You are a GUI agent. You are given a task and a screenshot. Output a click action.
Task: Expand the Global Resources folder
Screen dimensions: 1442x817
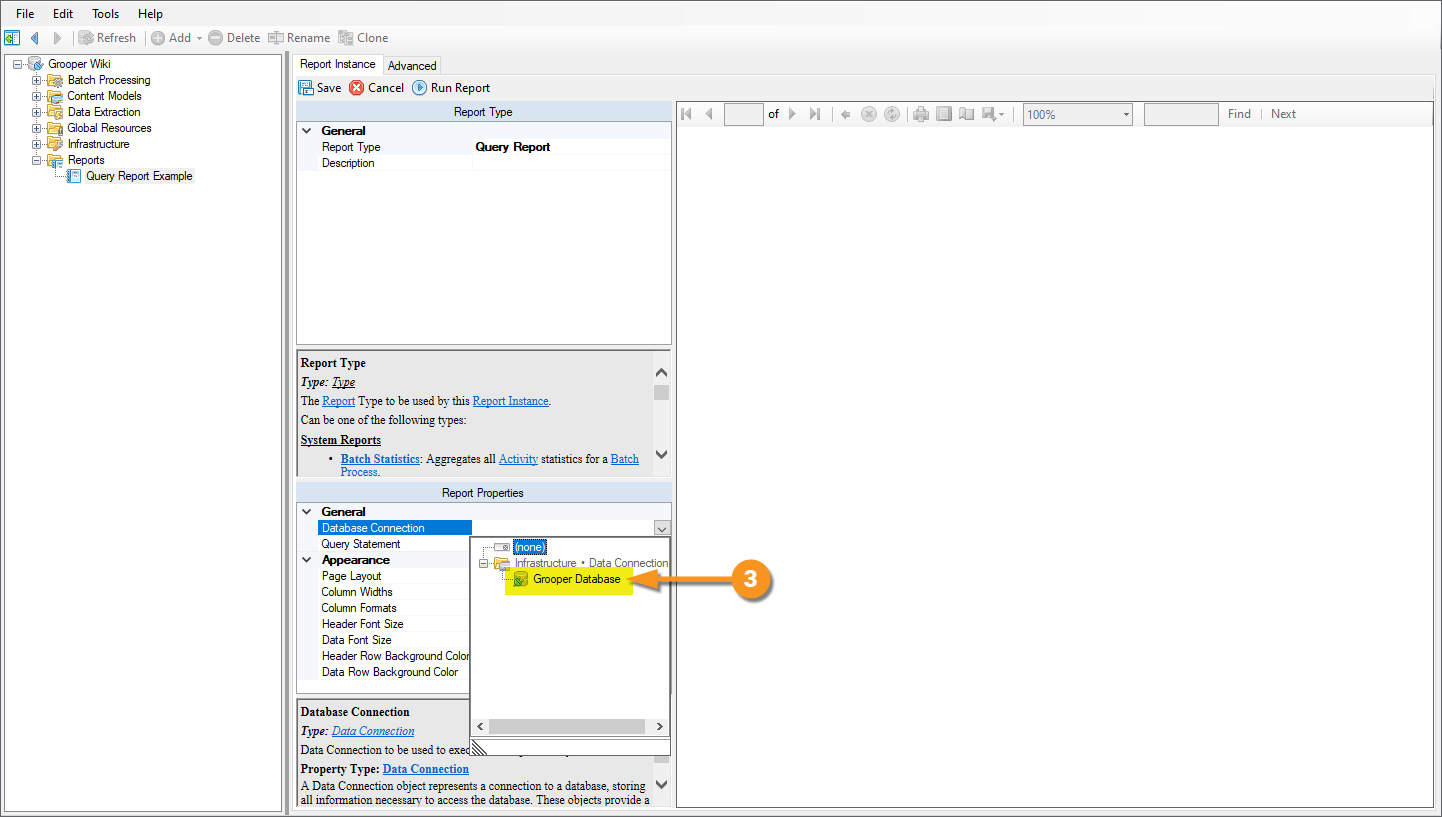point(37,128)
